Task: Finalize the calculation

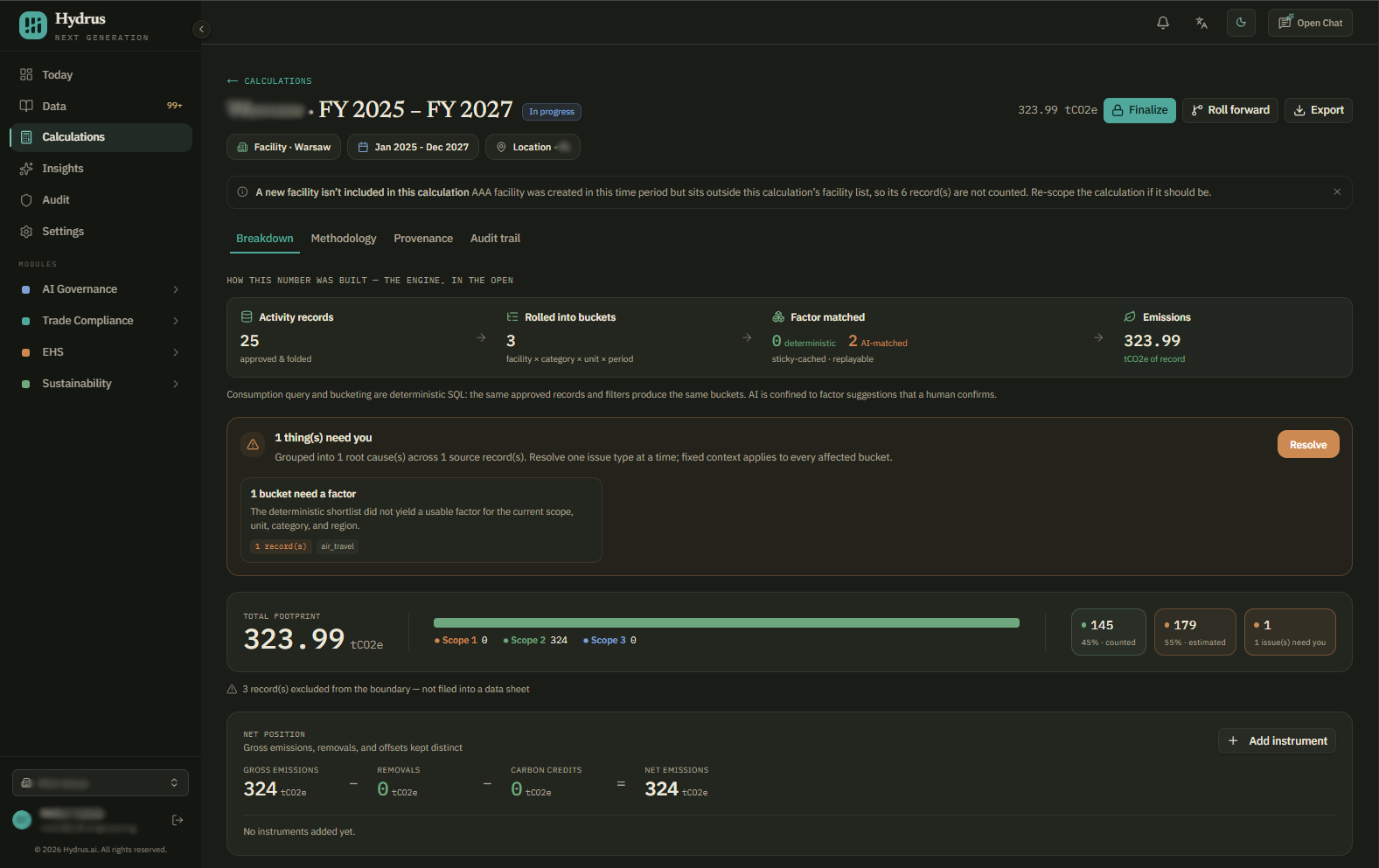Action: pyautogui.click(x=1139, y=110)
